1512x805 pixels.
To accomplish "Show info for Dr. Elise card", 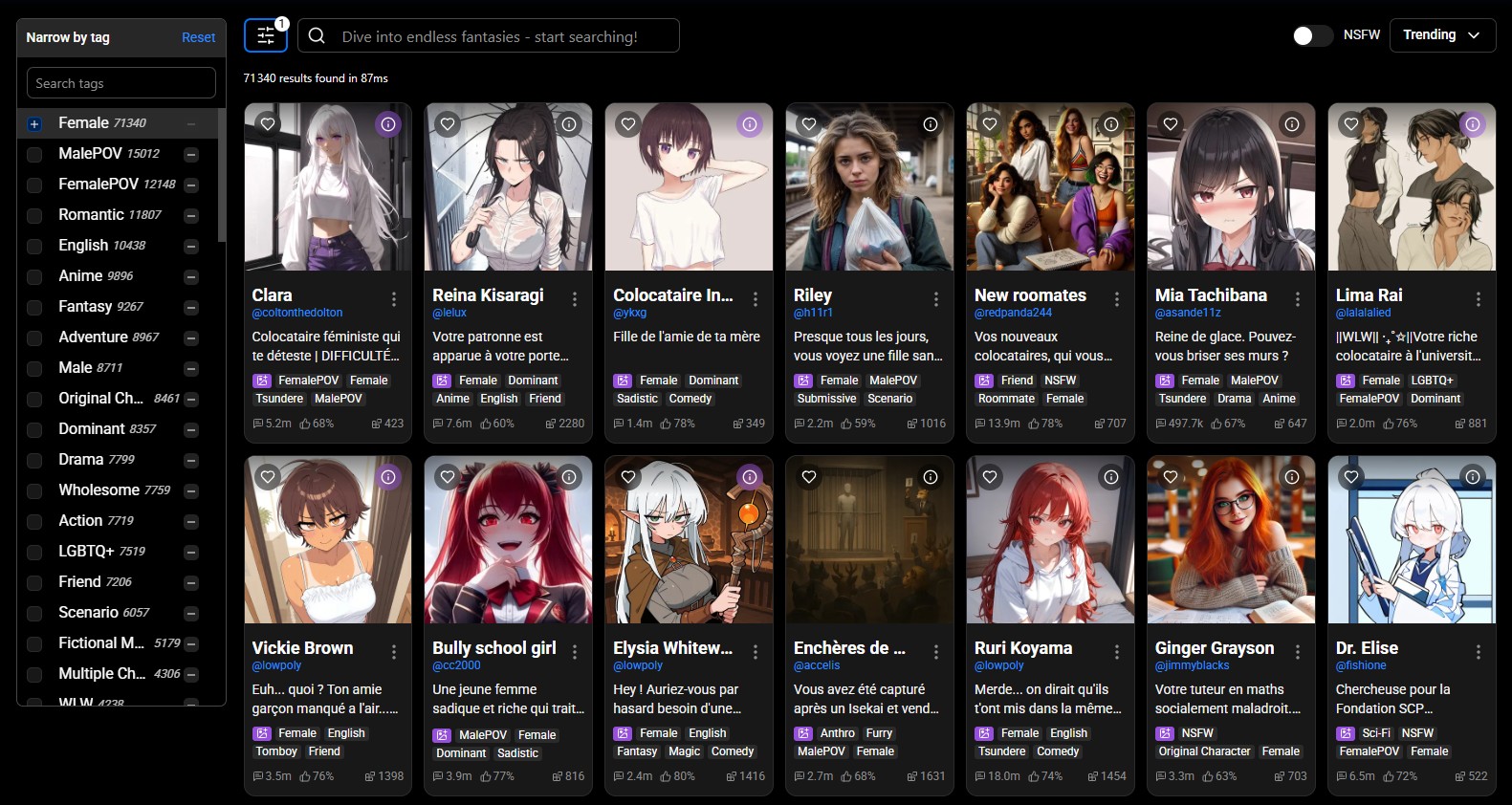I will pos(1473,477).
